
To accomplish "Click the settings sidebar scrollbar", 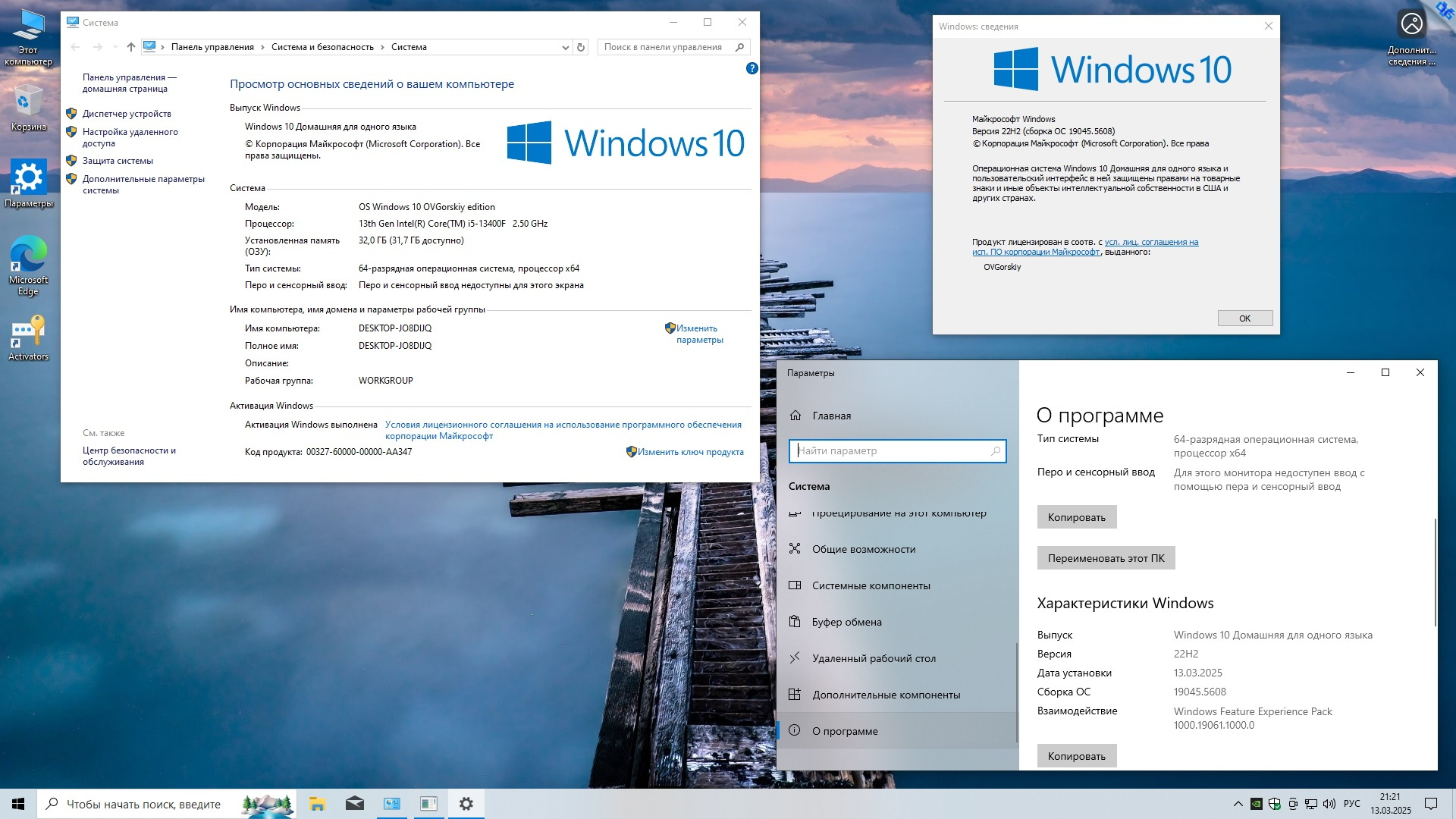I will click(x=1016, y=692).
